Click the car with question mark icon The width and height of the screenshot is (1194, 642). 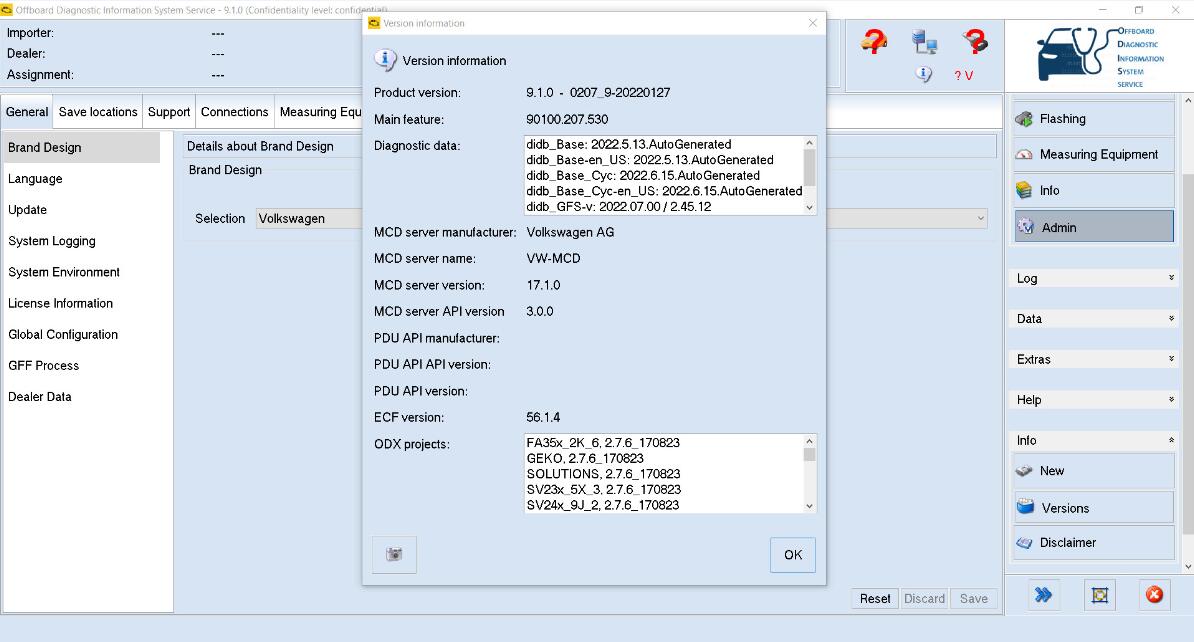(874, 41)
